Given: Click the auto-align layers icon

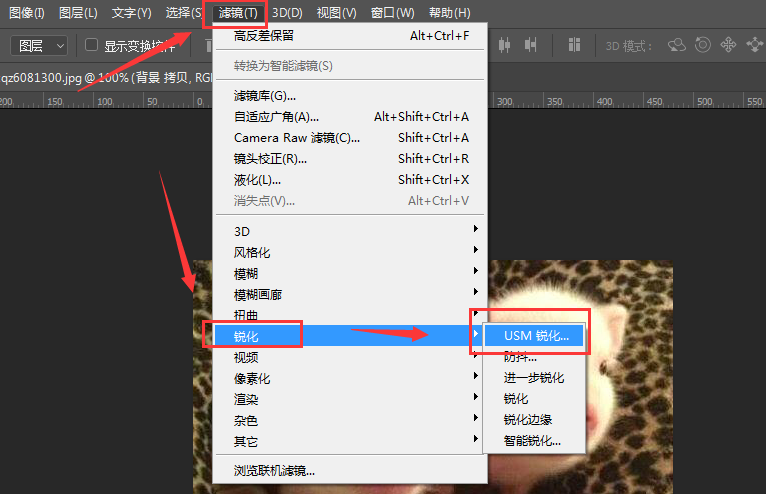Looking at the screenshot, I should click(x=574, y=45).
